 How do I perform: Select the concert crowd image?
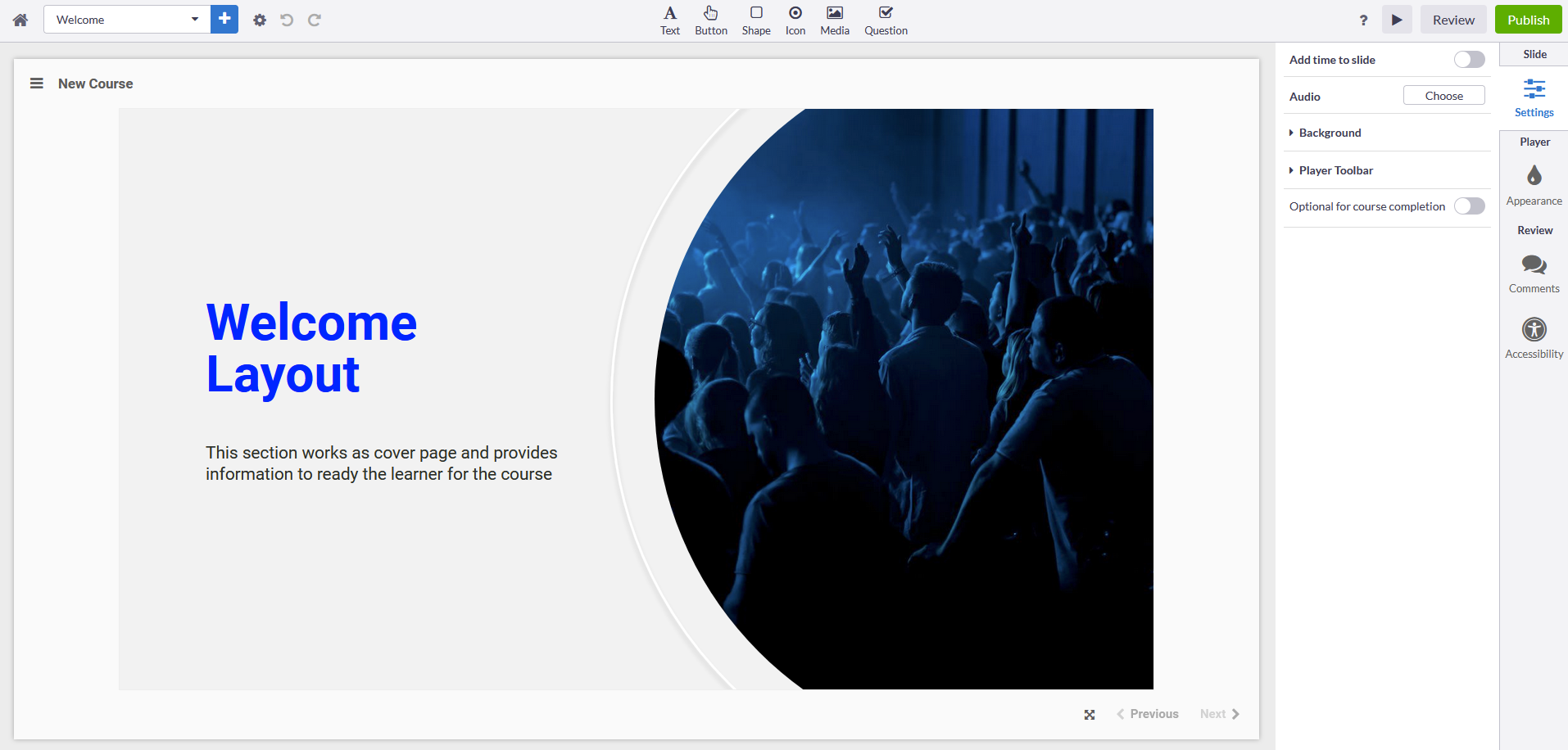tap(904, 399)
